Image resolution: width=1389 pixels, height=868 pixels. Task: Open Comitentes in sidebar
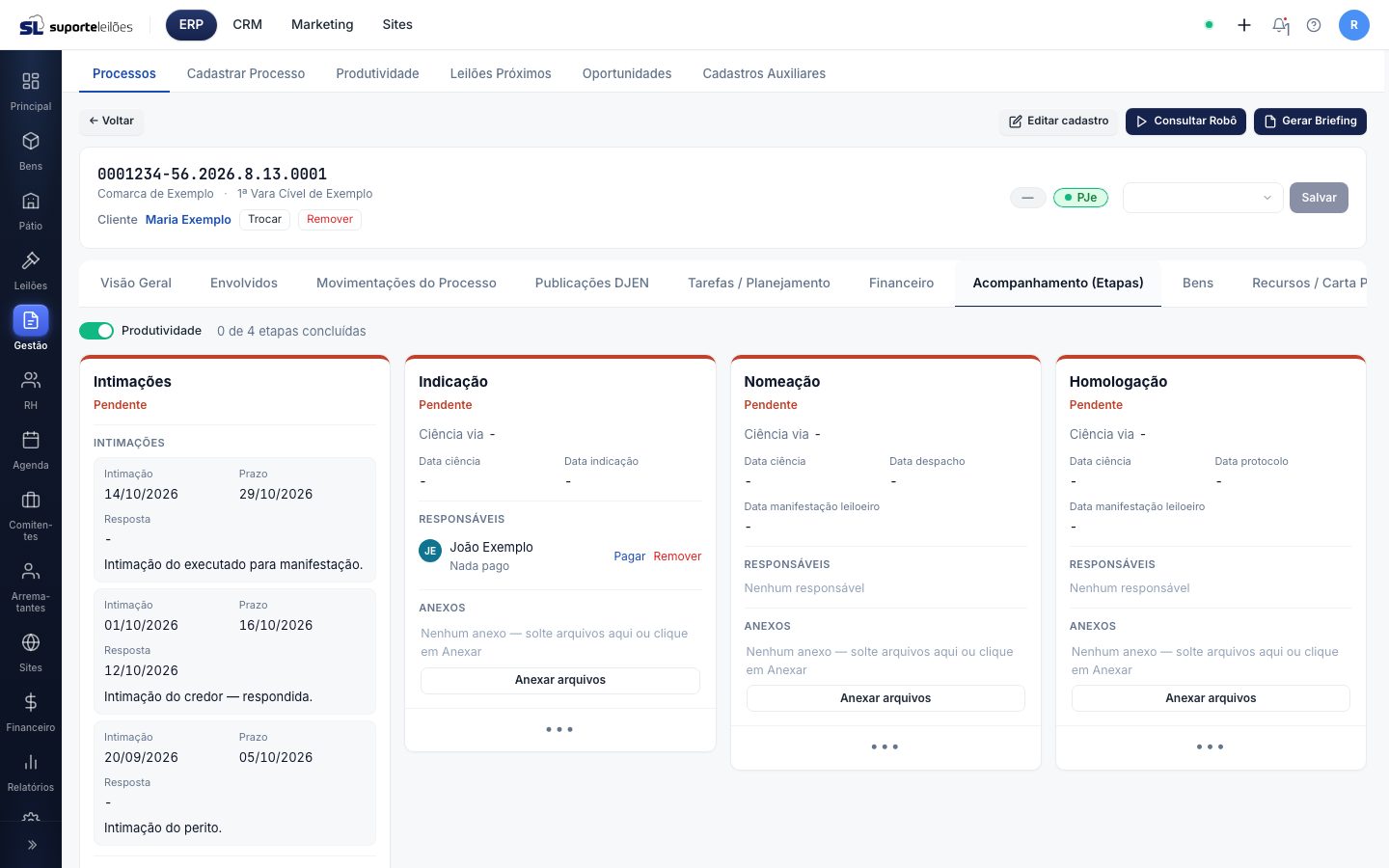[x=31, y=515]
